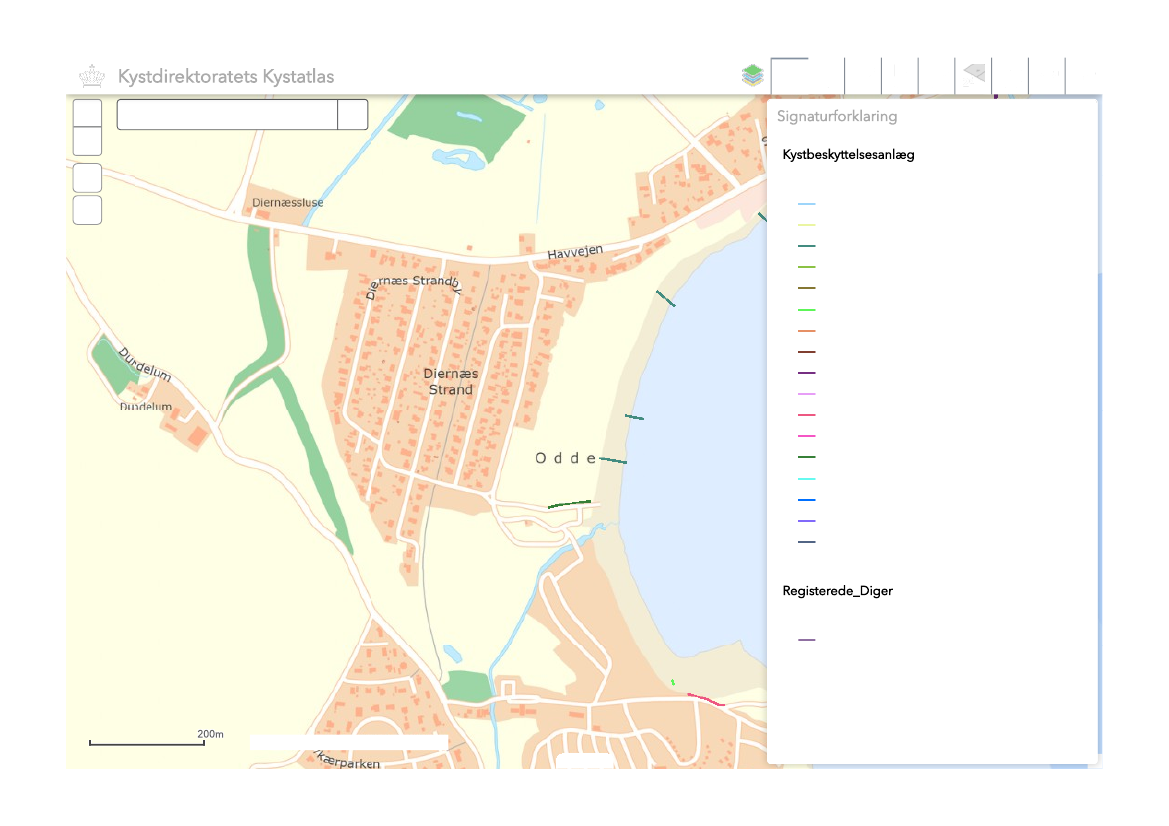Viewport: 1169px width, 826px height.
Task: Click the Kystbeskyttelsesanlæg legend heading
Action: (848, 155)
